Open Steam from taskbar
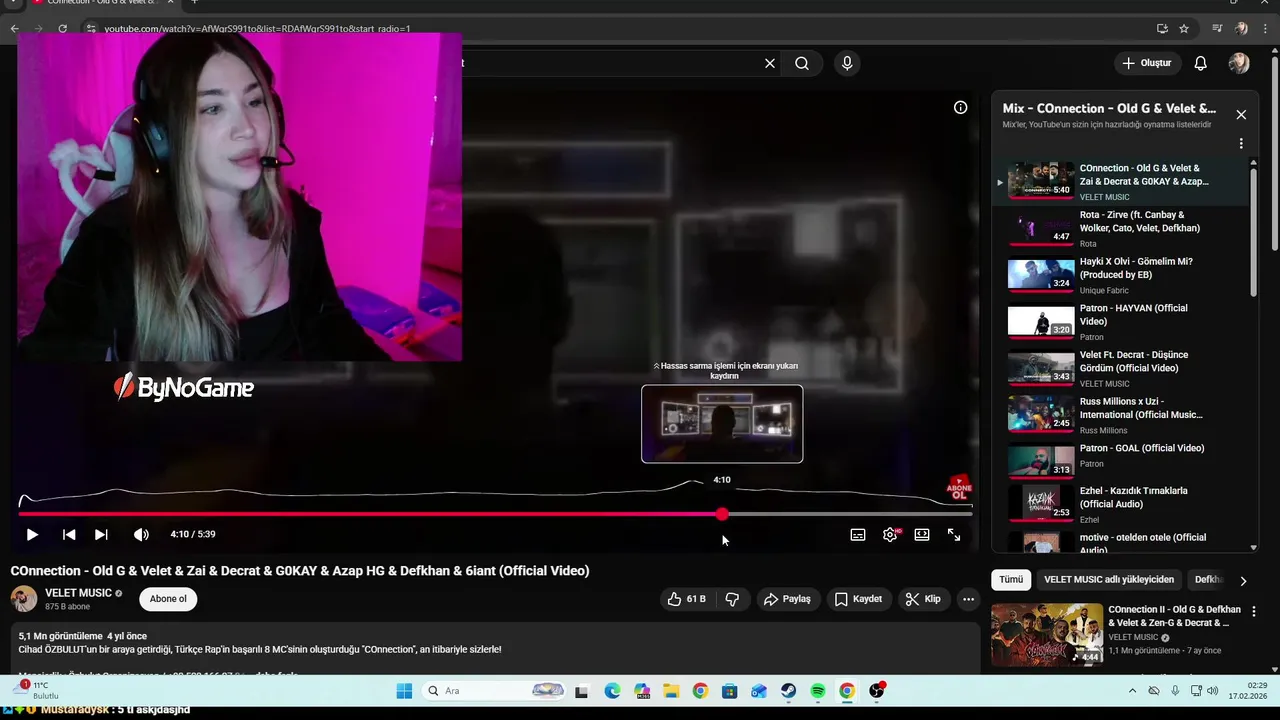 point(789,691)
